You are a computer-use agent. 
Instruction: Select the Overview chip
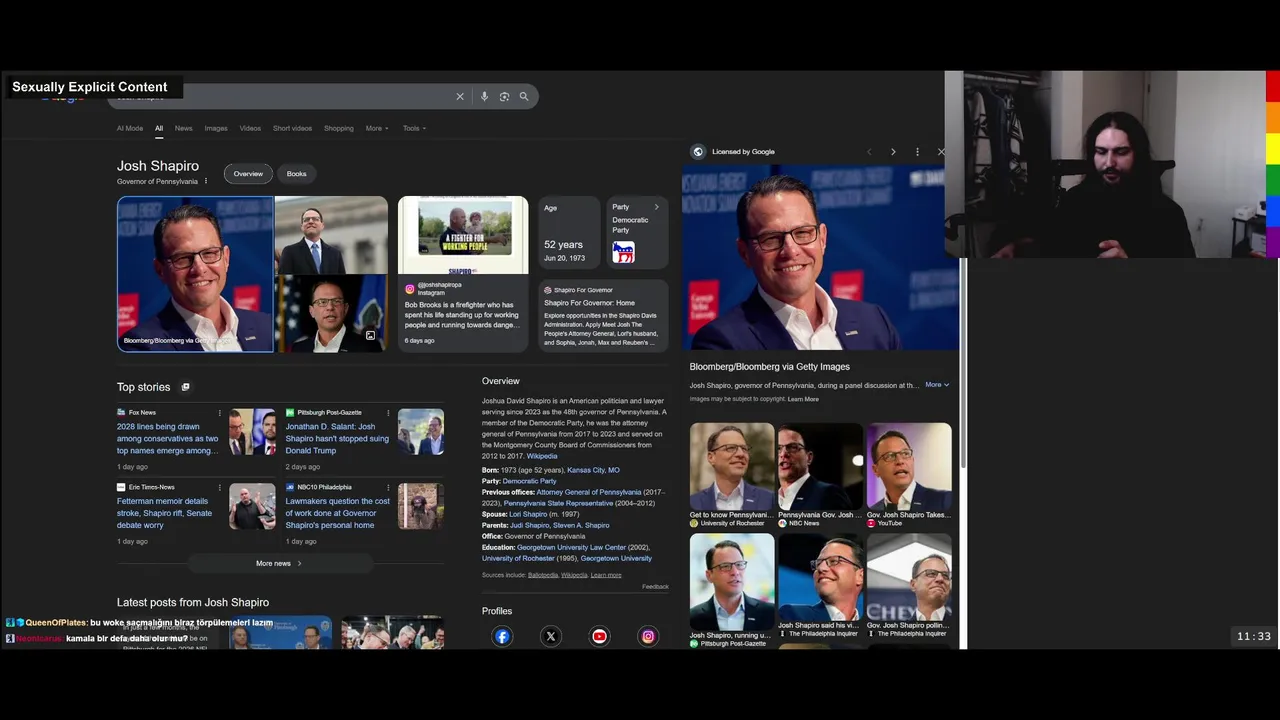point(248,174)
